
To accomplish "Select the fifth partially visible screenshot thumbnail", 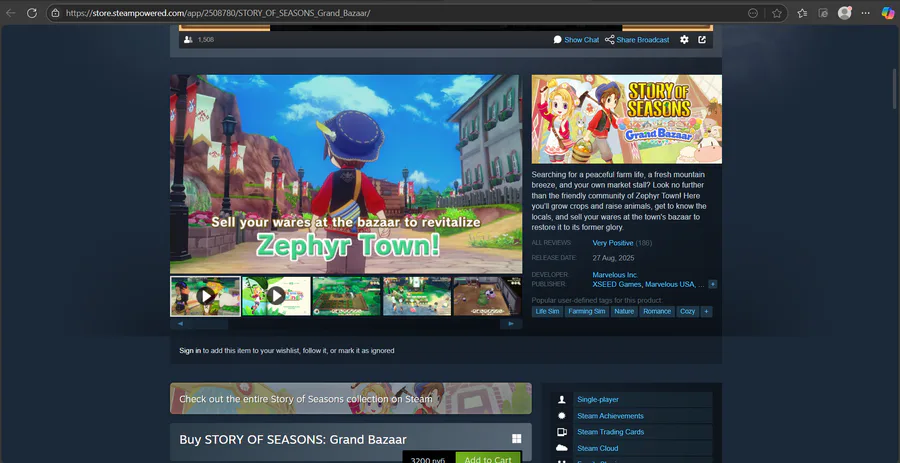I will pyautogui.click(x=487, y=296).
